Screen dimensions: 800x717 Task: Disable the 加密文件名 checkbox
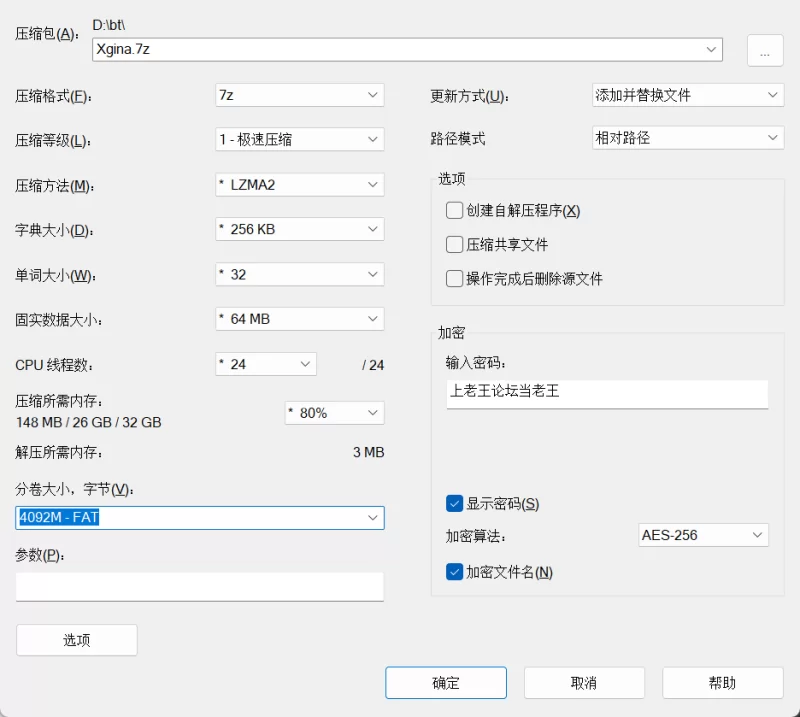click(x=455, y=572)
